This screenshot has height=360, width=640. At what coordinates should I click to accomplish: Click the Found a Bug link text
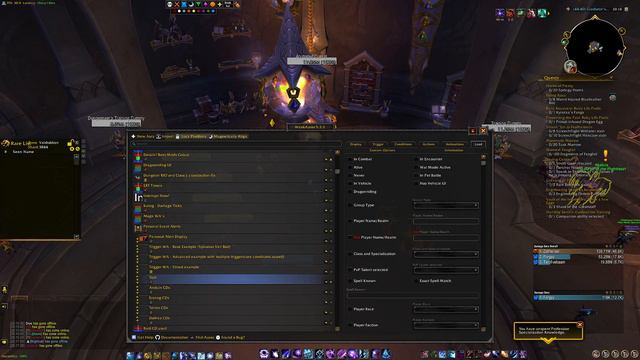(x=233, y=338)
